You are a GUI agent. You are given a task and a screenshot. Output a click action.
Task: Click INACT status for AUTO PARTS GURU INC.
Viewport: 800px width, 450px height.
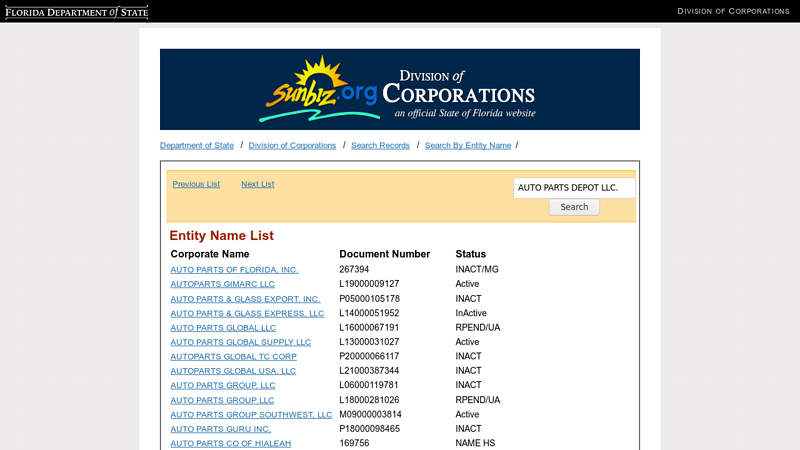(x=468, y=429)
